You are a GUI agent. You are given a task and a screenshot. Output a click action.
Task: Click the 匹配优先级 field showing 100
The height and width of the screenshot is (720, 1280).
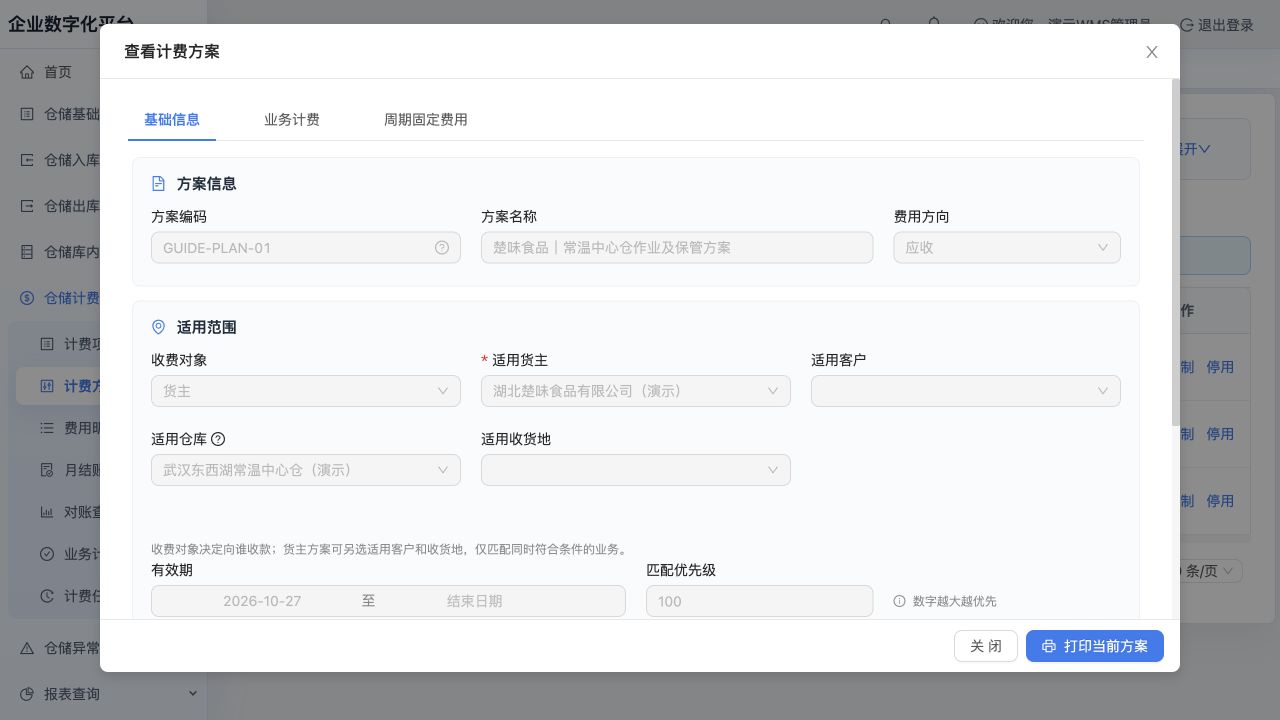[760, 601]
